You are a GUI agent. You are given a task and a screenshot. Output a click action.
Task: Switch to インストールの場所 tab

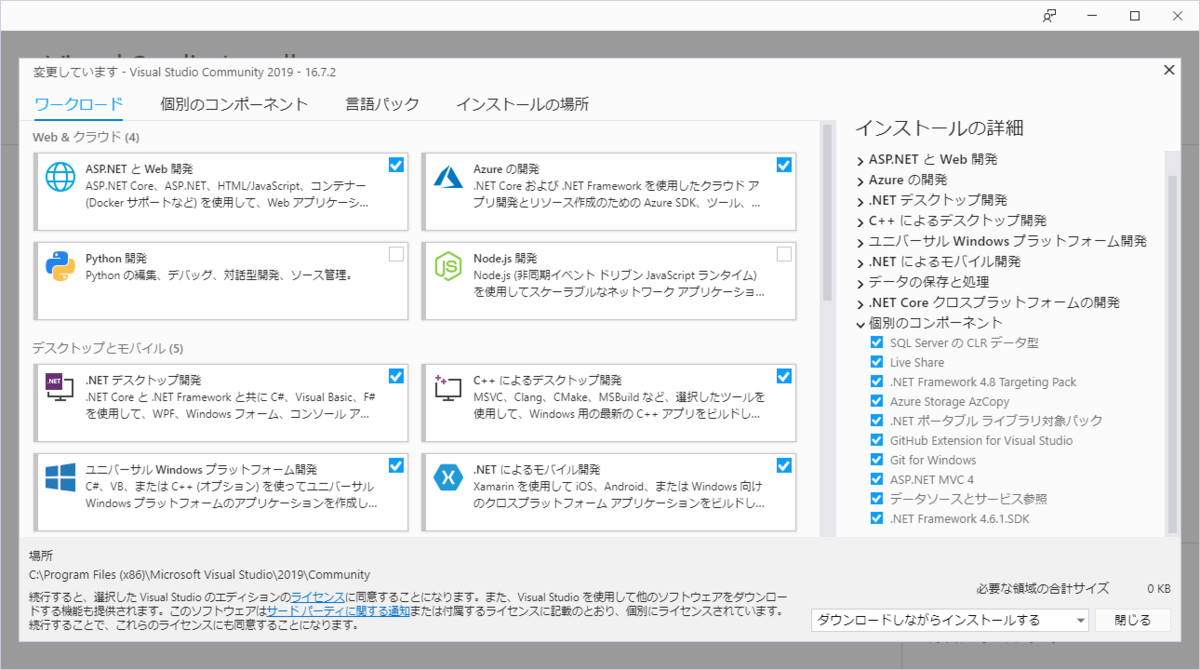[522, 104]
